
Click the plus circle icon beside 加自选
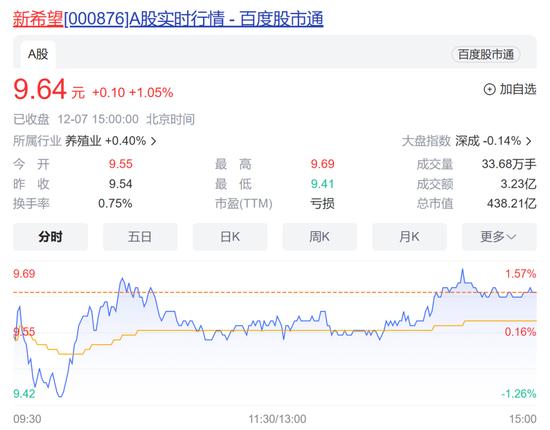[489, 89]
